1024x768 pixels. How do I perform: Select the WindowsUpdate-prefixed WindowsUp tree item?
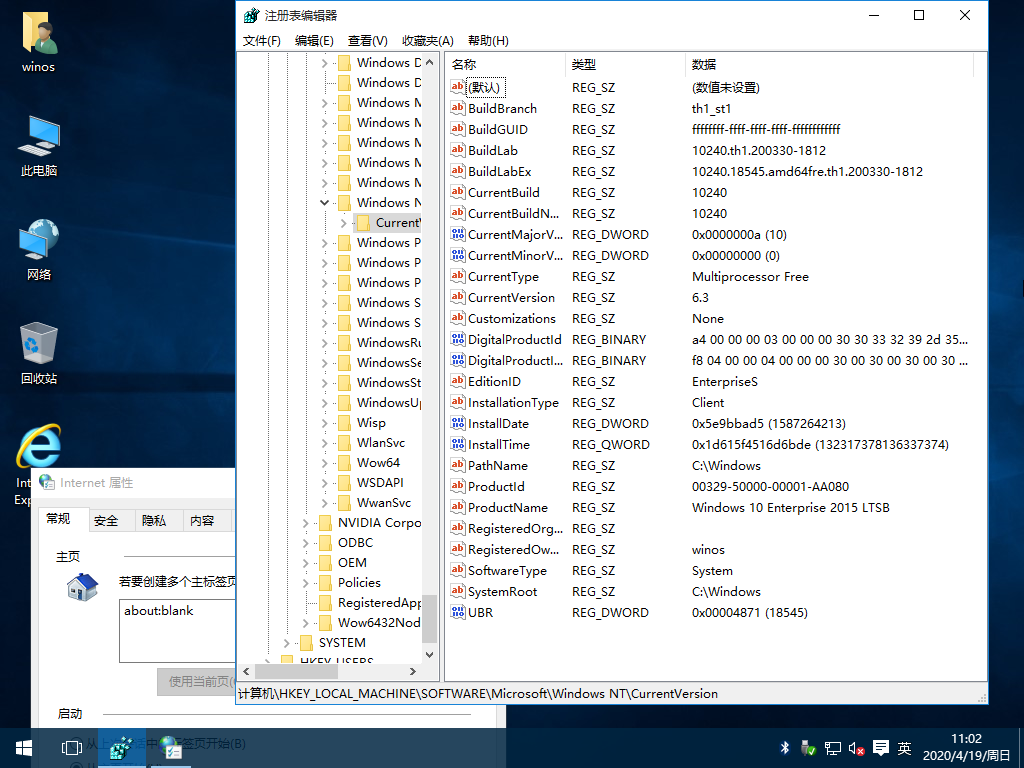click(389, 402)
